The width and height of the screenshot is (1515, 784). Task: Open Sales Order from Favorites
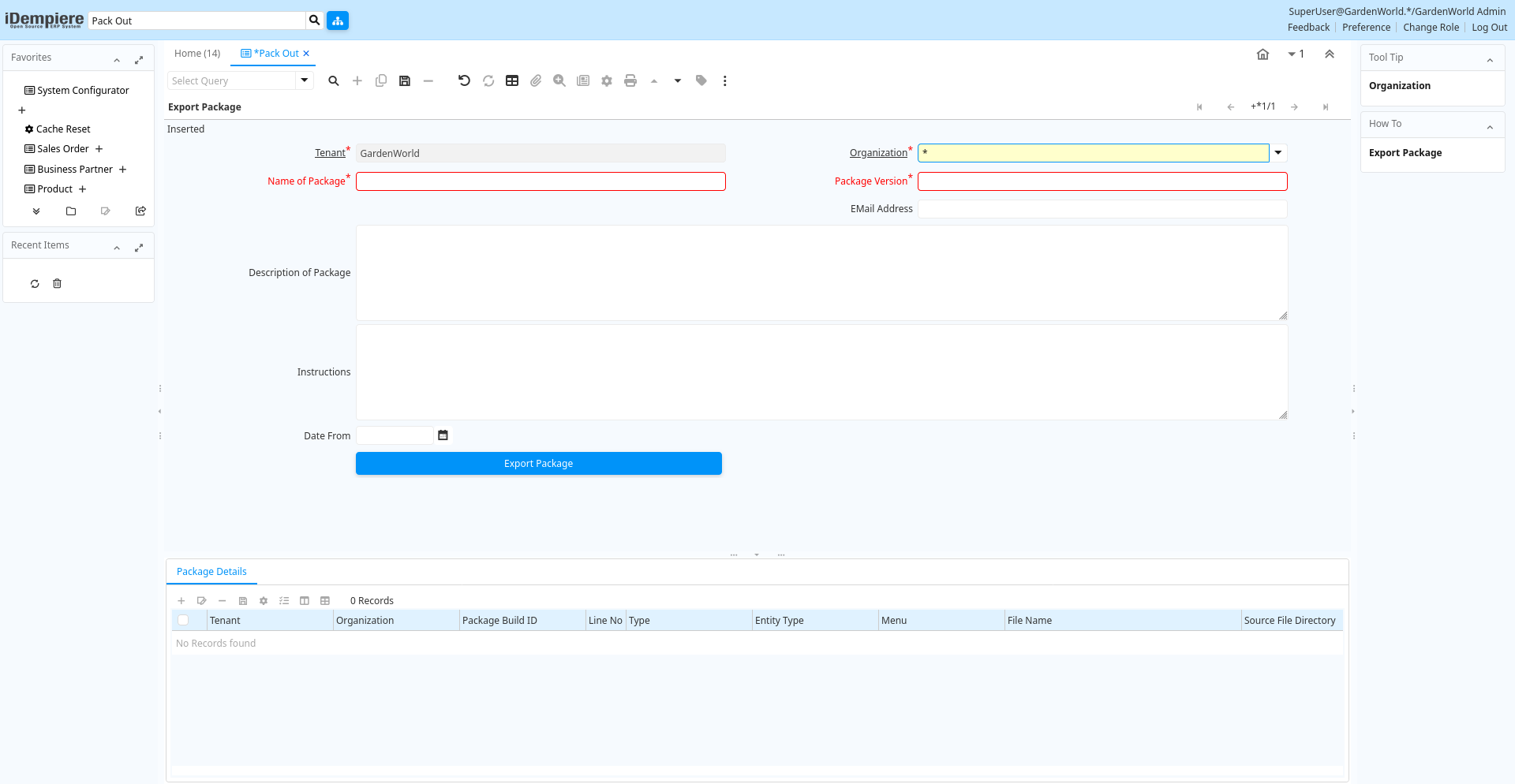[x=63, y=149]
